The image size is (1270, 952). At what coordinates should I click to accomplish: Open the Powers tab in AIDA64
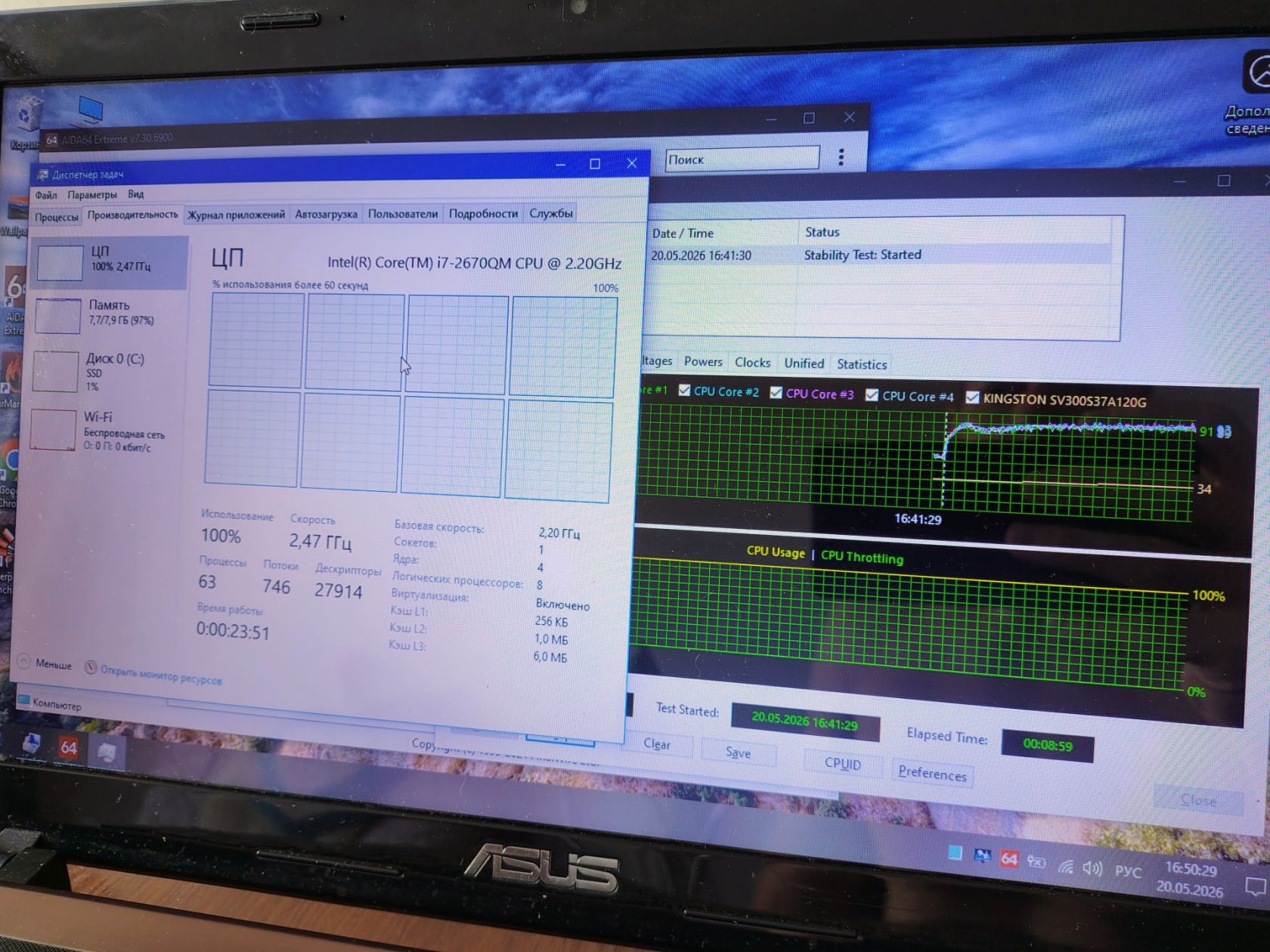click(703, 362)
